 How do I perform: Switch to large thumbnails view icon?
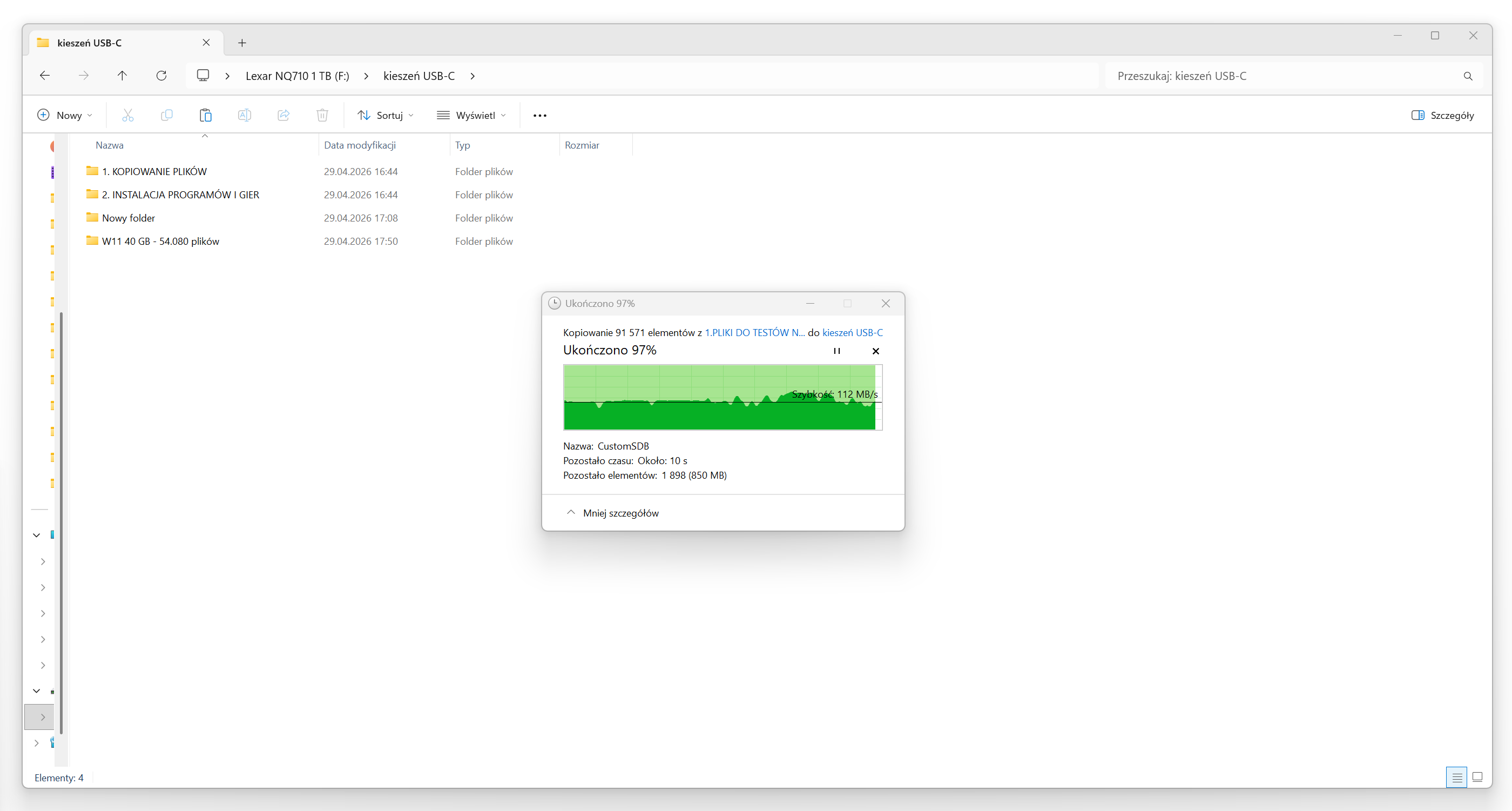click(x=1477, y=778)
